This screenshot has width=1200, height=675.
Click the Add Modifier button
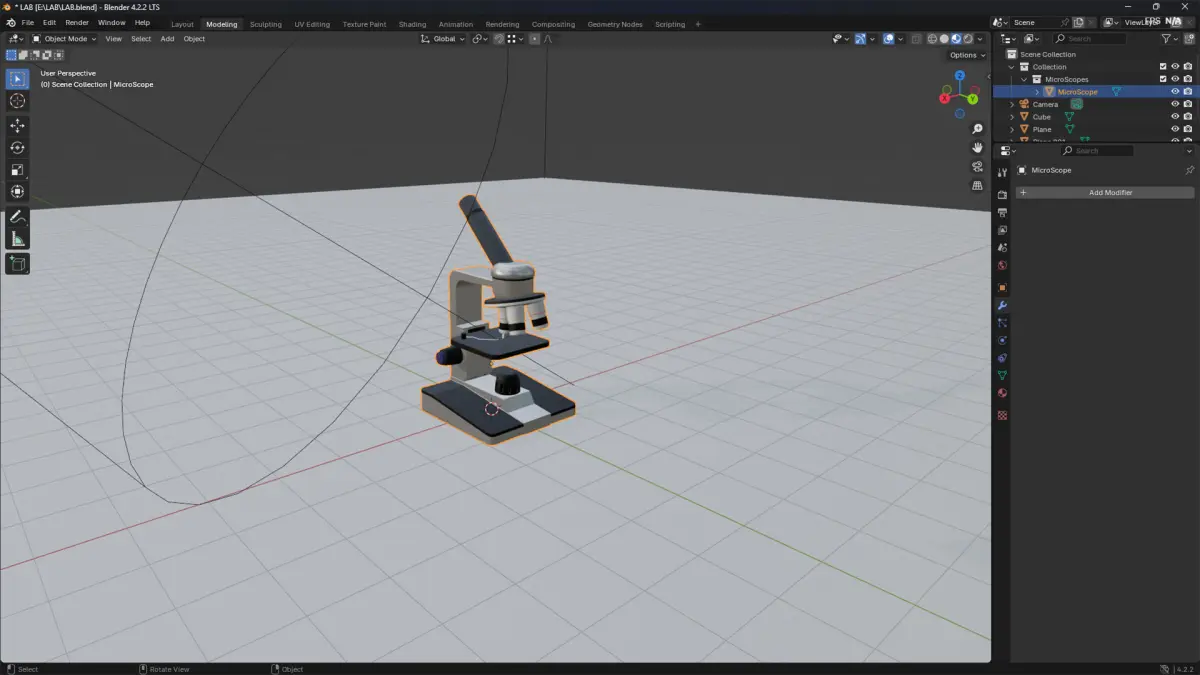pyautogui.click(x=1105, y=192)
